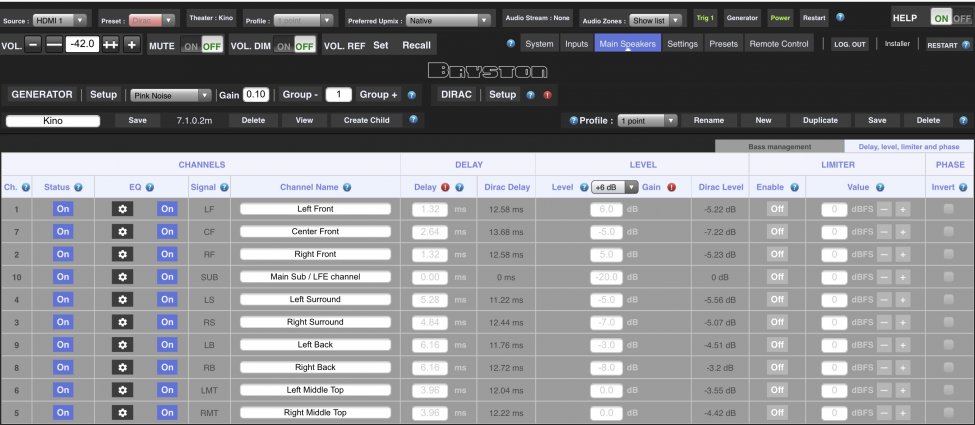Toggle the HELP on/off switch
Screen dimensions: 975x425
pos(951,18)
